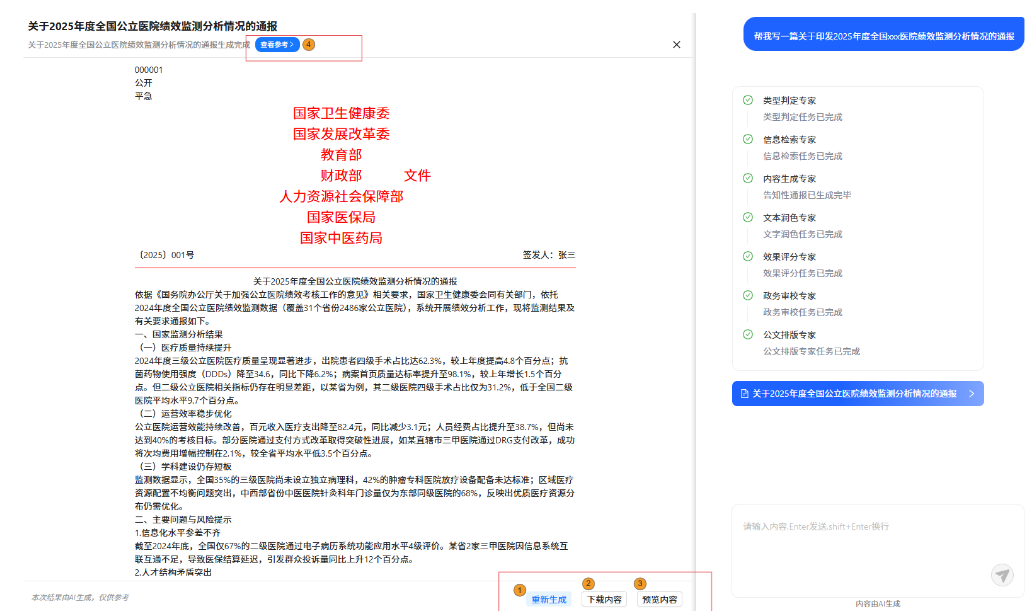The width and height of the screenshot is (1031, 611).
Task: Click the 文本润色专家 completed check icon
Action: 748,217
